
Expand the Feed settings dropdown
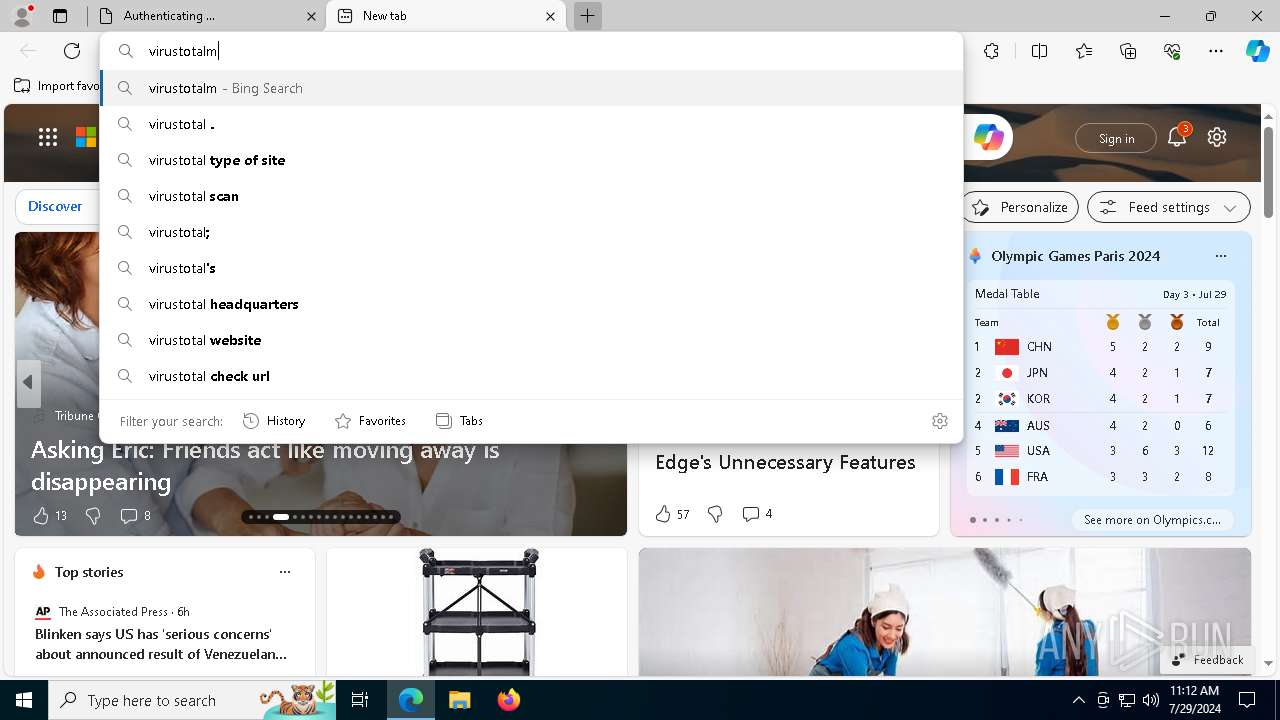coord(1168,207)
